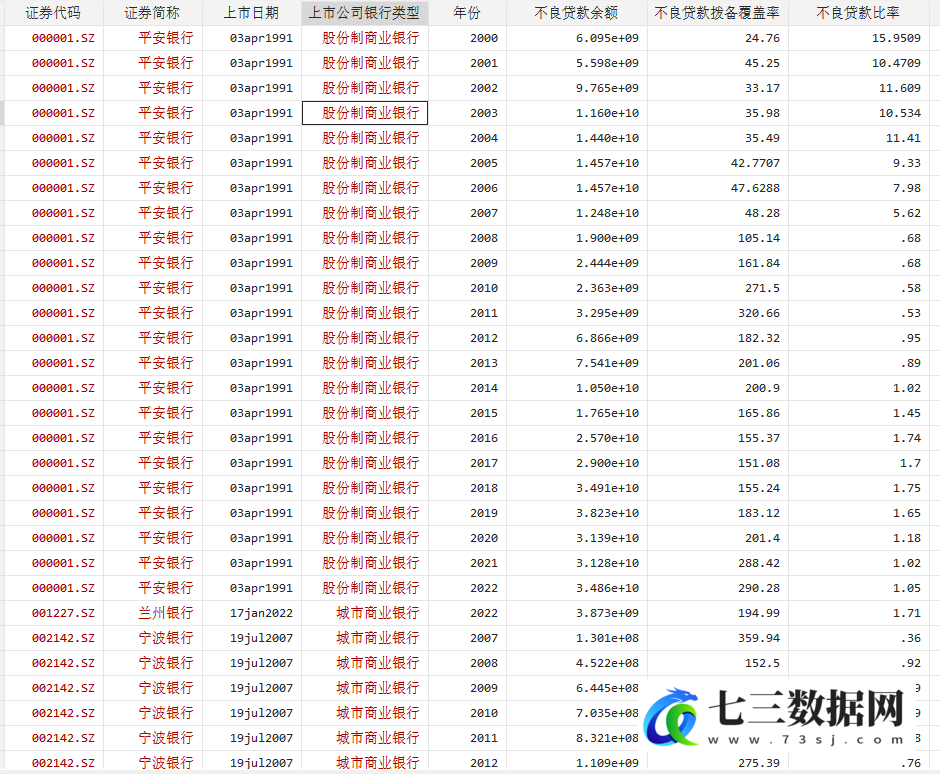Screen dimensions: 940x774
Task: Click the value 8.321e+08
Action: click(607, 739)
